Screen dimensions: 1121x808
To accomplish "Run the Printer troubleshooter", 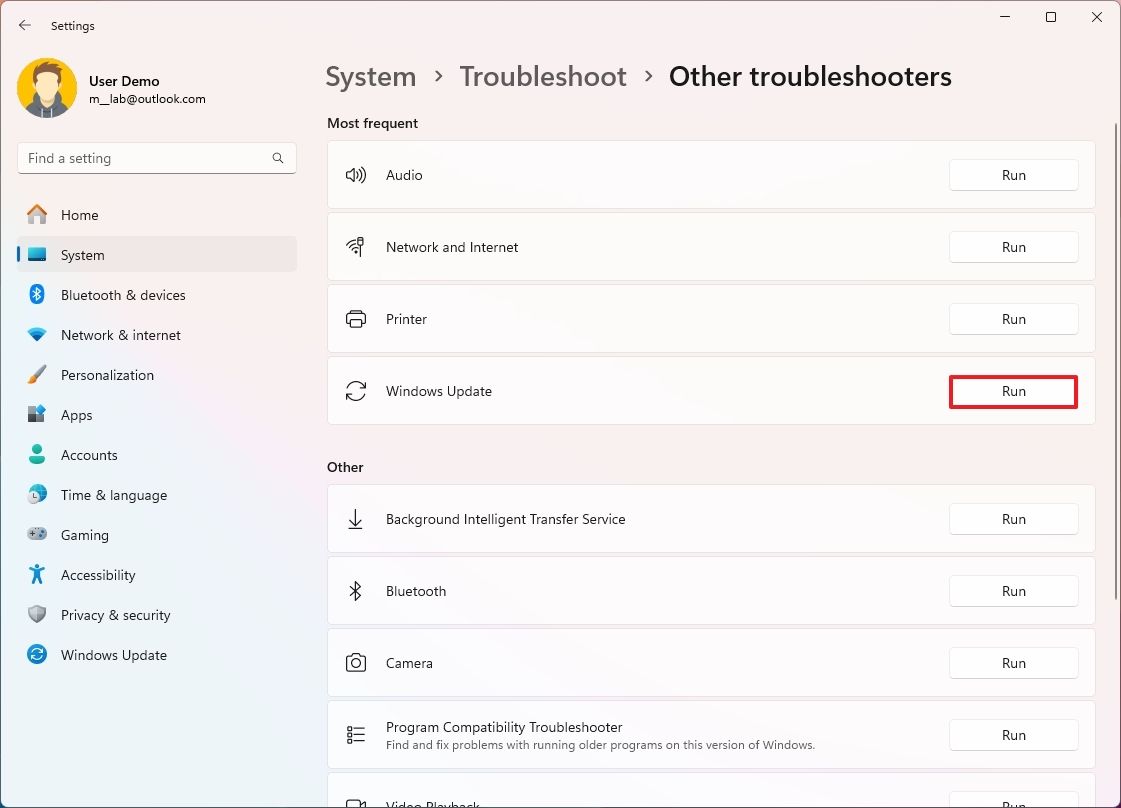I will (1013, 319).
